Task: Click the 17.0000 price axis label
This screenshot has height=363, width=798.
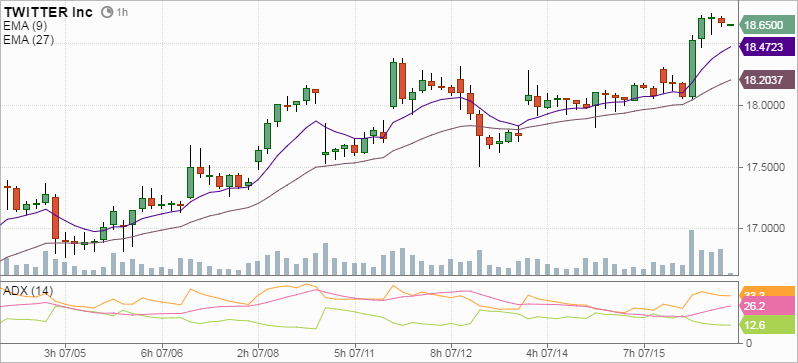Action: pos(764,229)
